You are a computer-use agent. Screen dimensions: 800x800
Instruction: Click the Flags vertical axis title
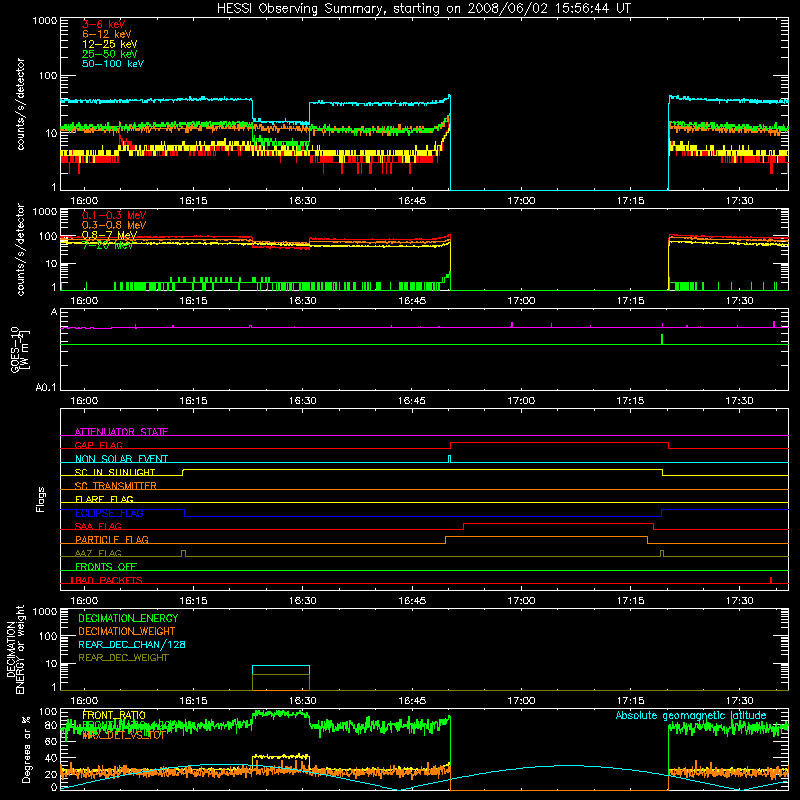click(x=41, y=499)
